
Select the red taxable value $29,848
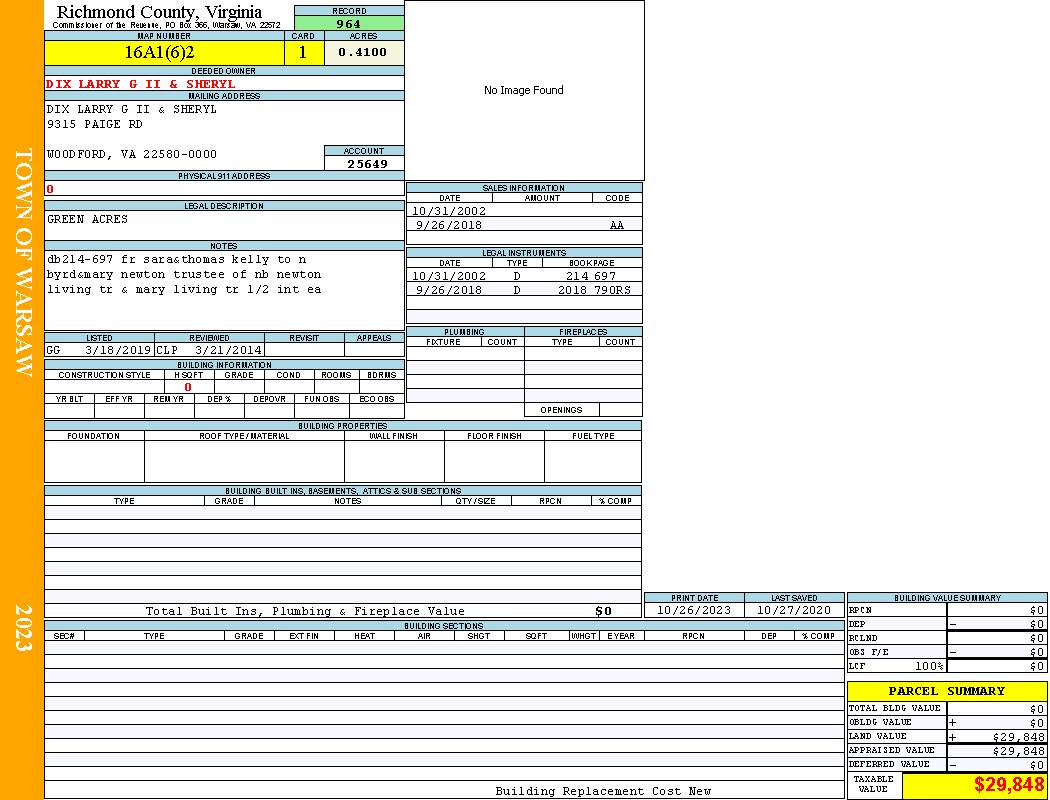[1009, 785]
